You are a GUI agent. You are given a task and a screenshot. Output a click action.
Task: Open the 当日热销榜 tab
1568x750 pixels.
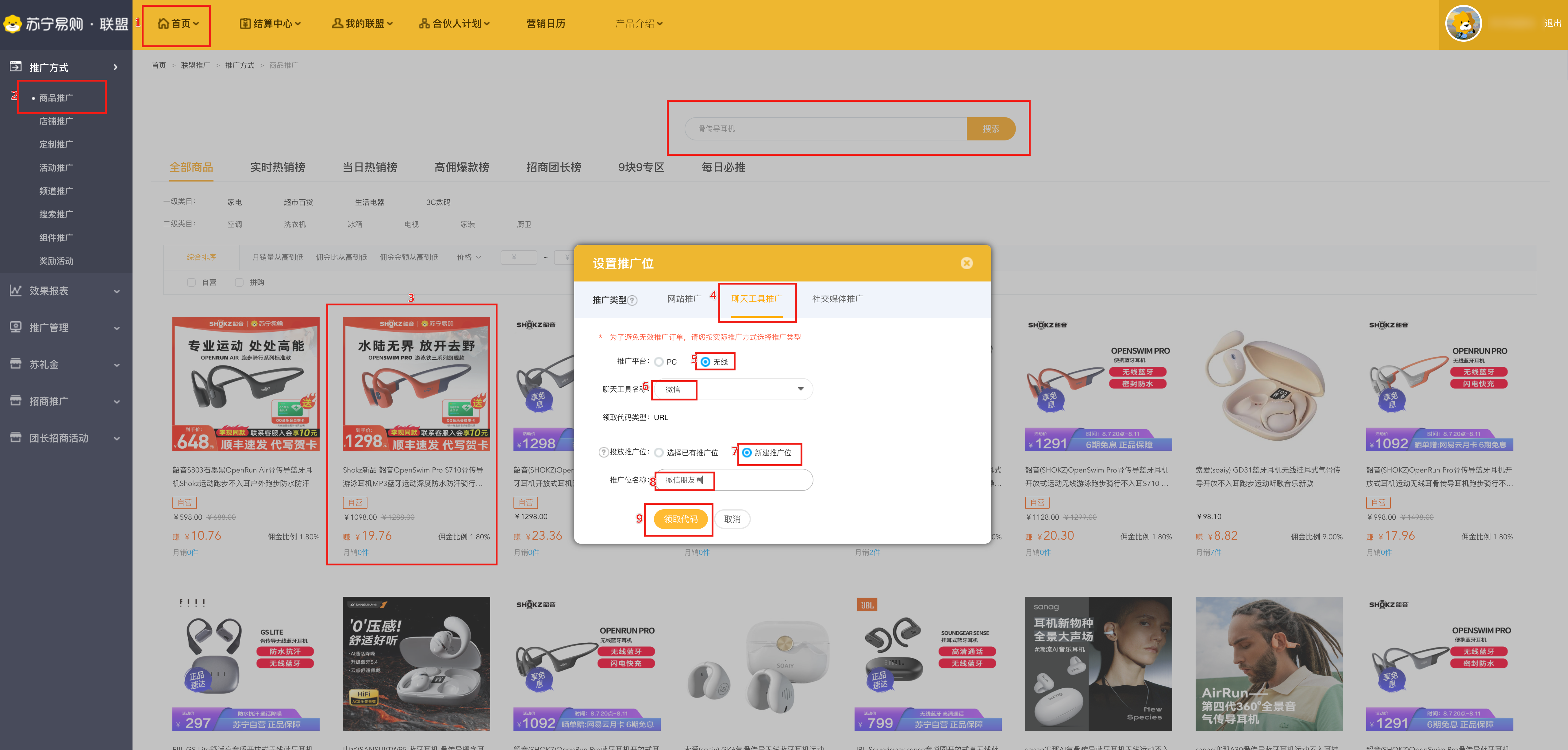370,167
